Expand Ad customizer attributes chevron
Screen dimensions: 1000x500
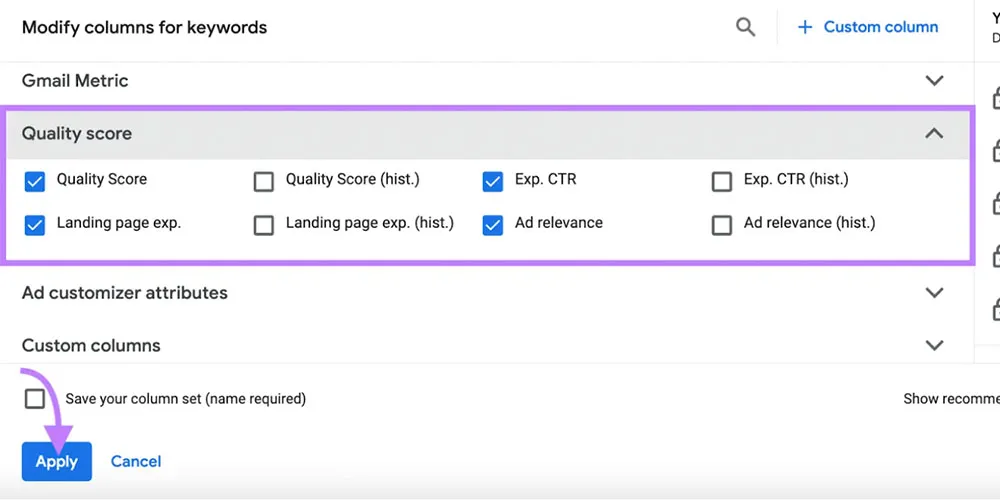934,293
